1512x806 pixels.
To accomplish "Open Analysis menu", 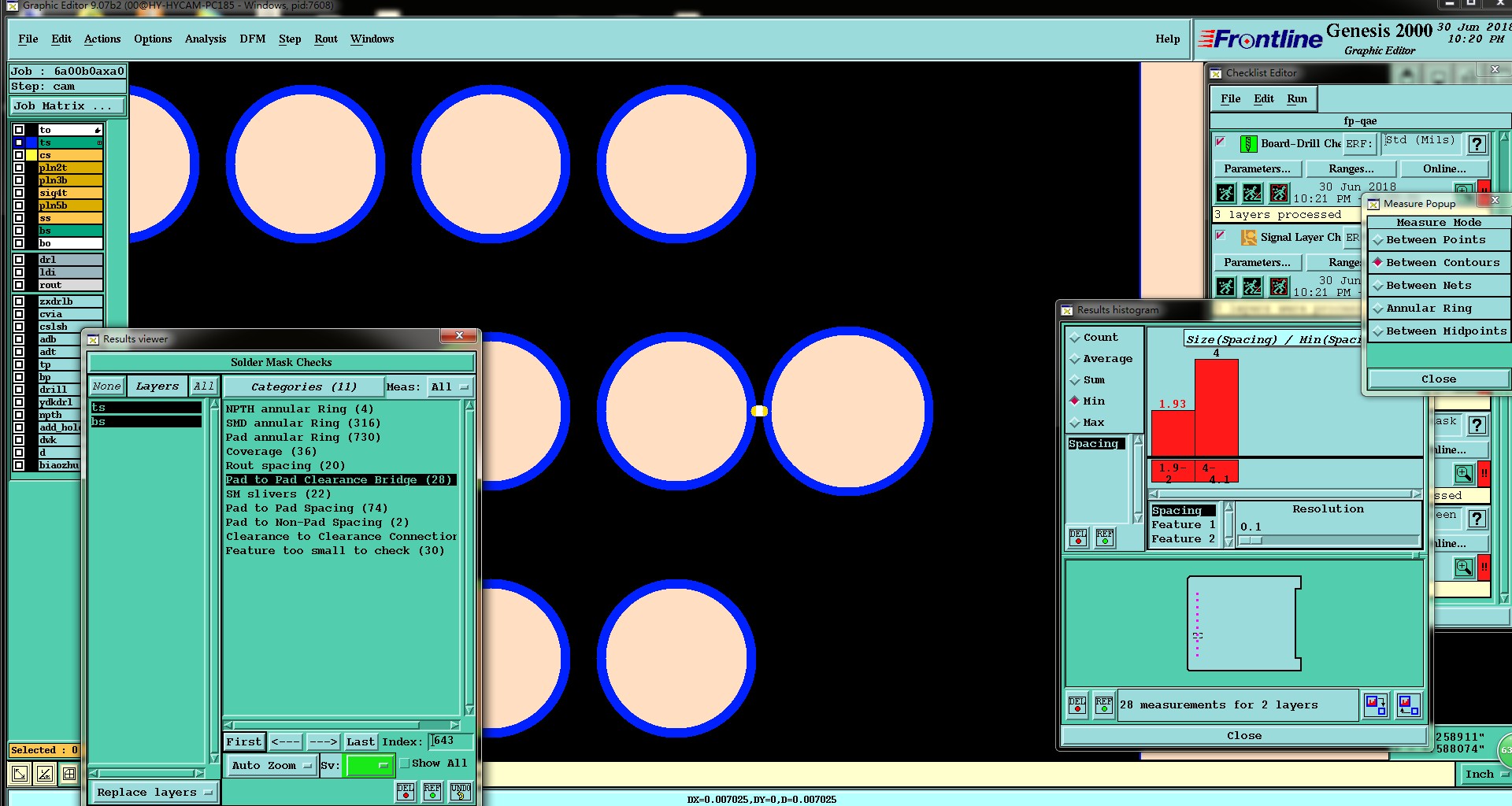I will pos(206,39).
